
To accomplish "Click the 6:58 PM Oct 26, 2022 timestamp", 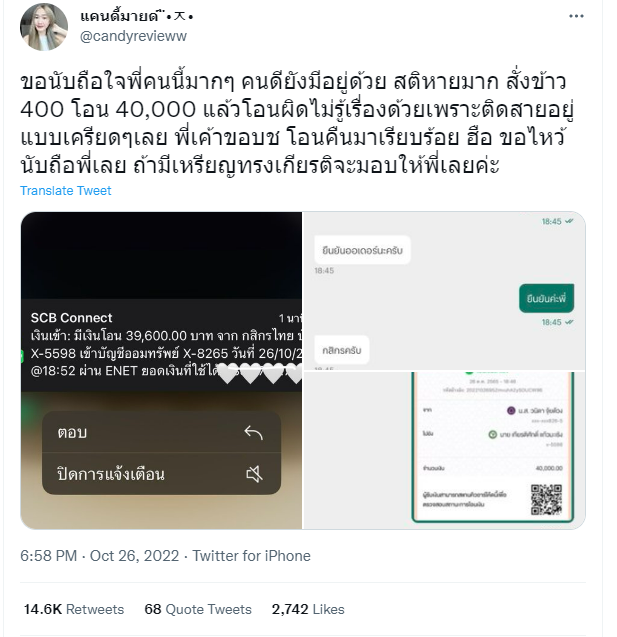I will [100, 556].
